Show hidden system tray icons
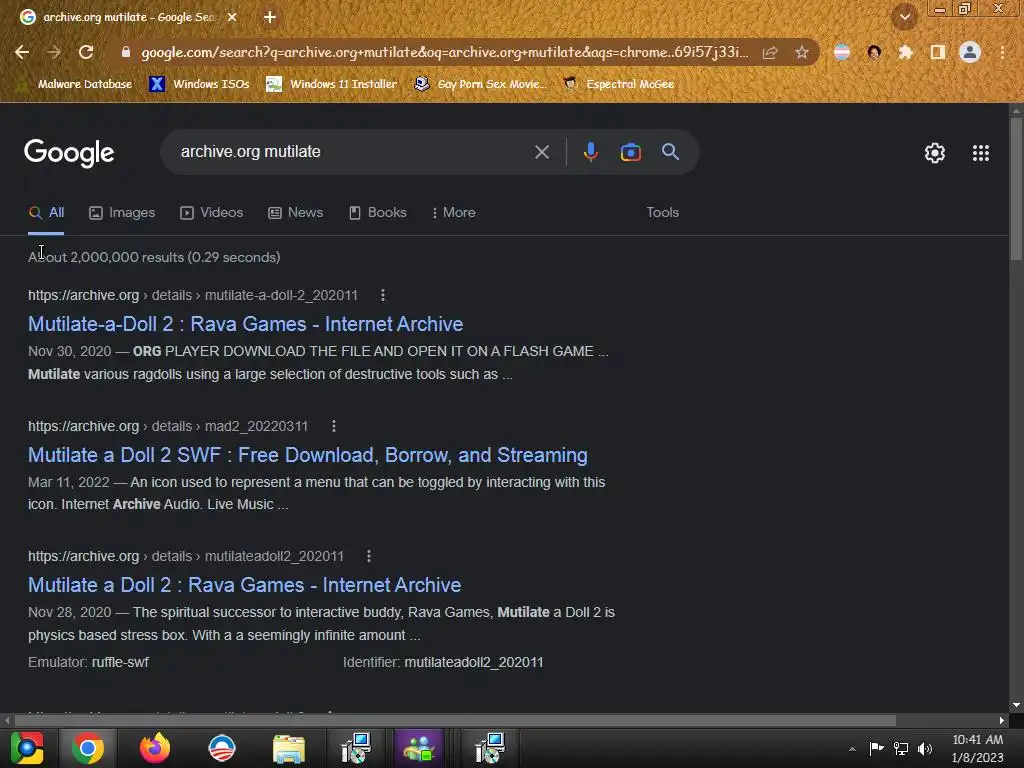This screenshot has width=1024, height=768. point(852,749)
